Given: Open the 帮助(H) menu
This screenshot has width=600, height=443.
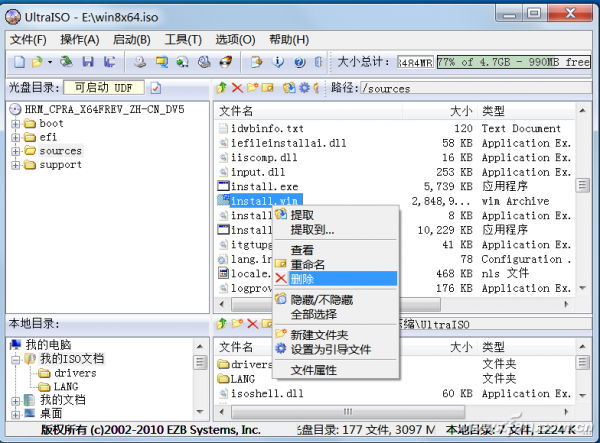Looking at the screenshot, I should click(x=289, y=39).
